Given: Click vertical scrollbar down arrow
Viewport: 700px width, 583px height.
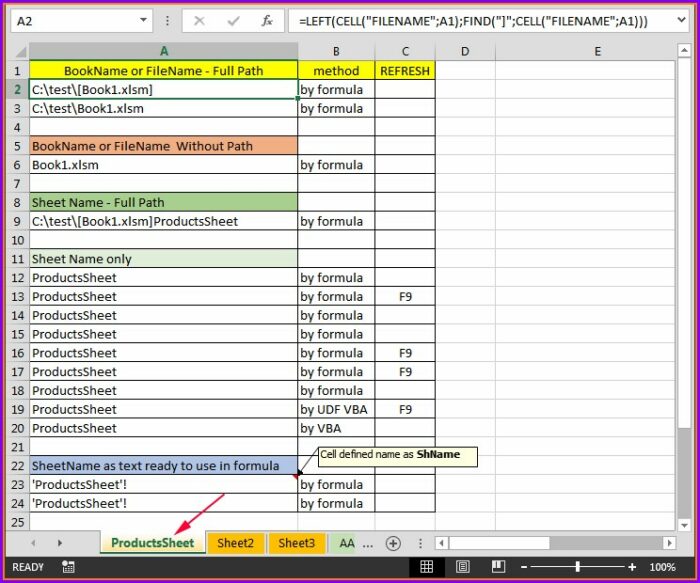Looking at the screenshot, I should pos(684,525).
